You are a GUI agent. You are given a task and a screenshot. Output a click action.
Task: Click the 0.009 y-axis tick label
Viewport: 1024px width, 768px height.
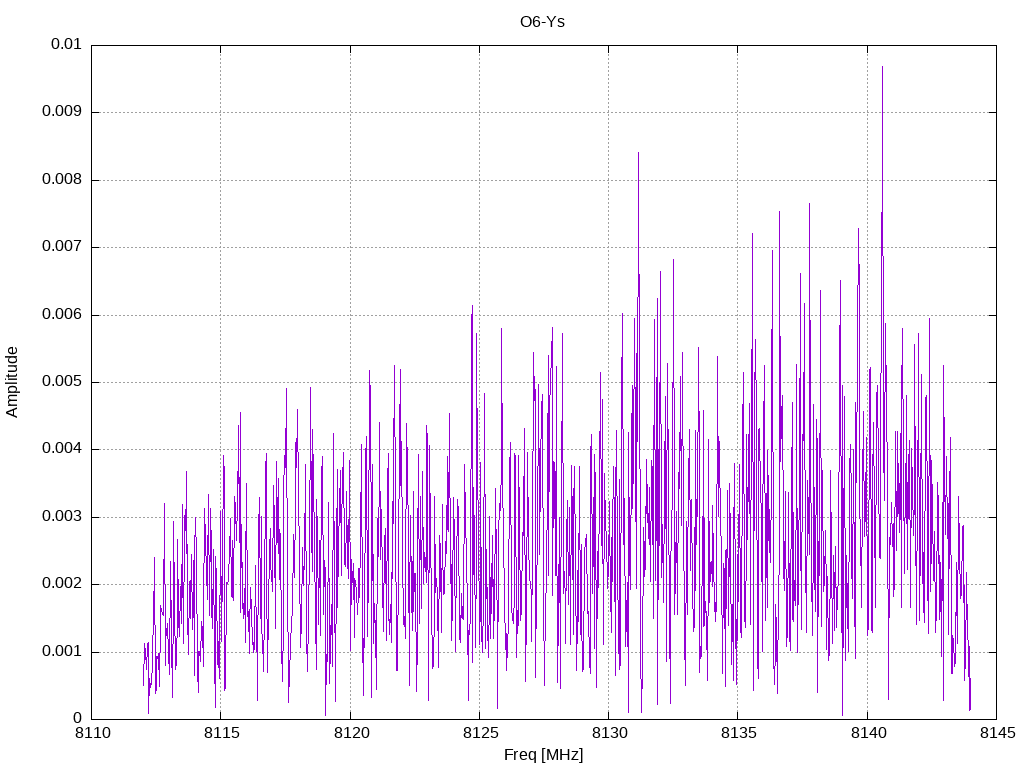pos(62,112)
